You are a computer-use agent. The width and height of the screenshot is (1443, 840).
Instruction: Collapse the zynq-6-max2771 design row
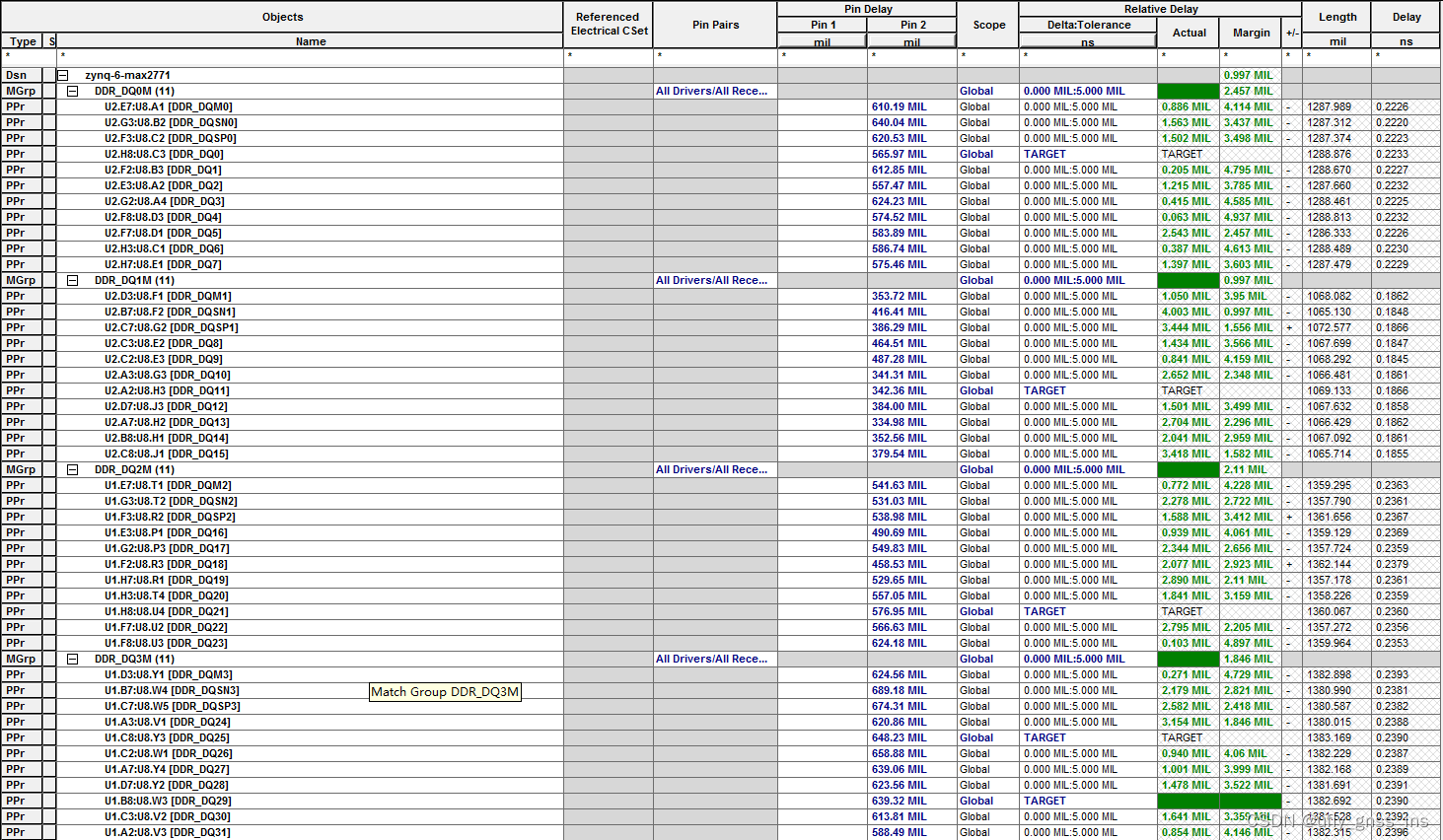click(x=62, y=75)
